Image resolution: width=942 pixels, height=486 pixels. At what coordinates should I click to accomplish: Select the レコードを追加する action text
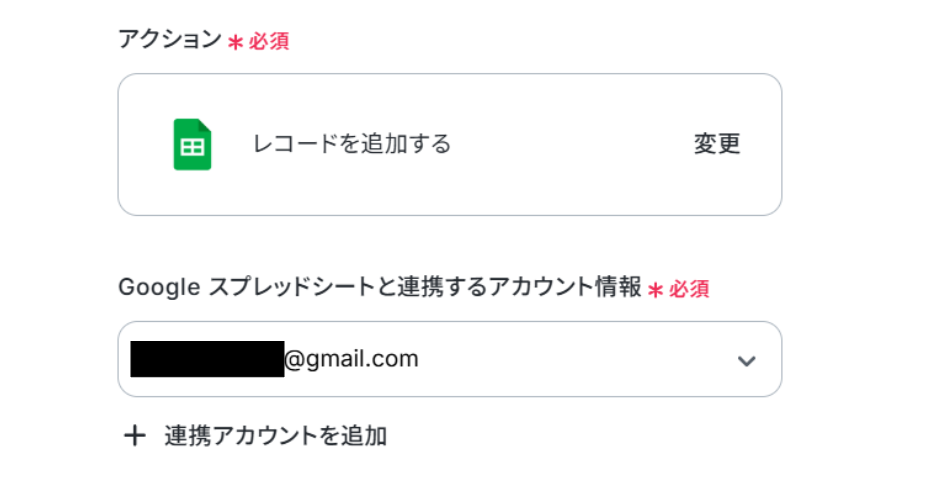pos(352,144)
